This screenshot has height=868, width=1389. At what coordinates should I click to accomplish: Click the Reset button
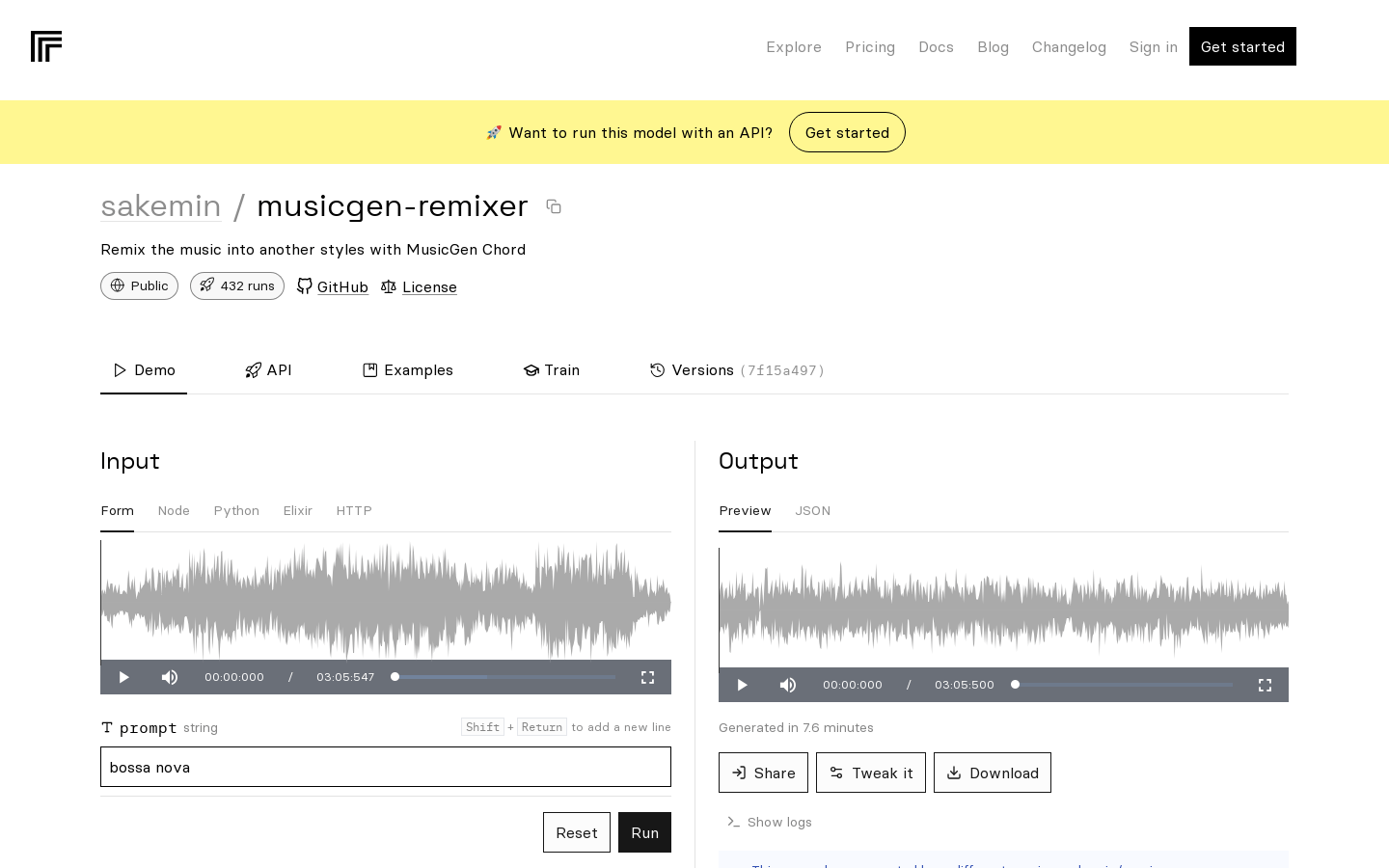point(577,832)
